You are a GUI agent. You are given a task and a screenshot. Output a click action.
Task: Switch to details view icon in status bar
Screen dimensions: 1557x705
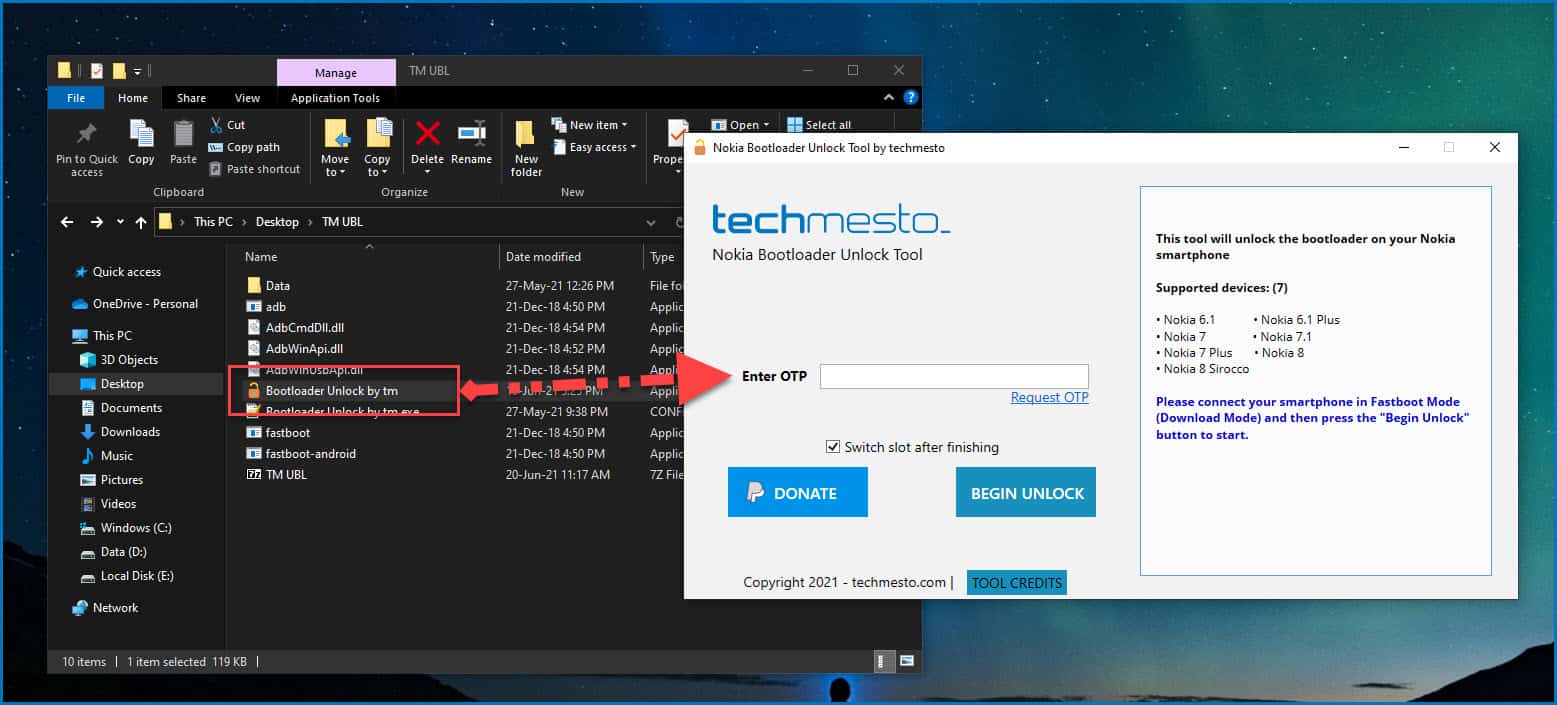tap(885, 661)
